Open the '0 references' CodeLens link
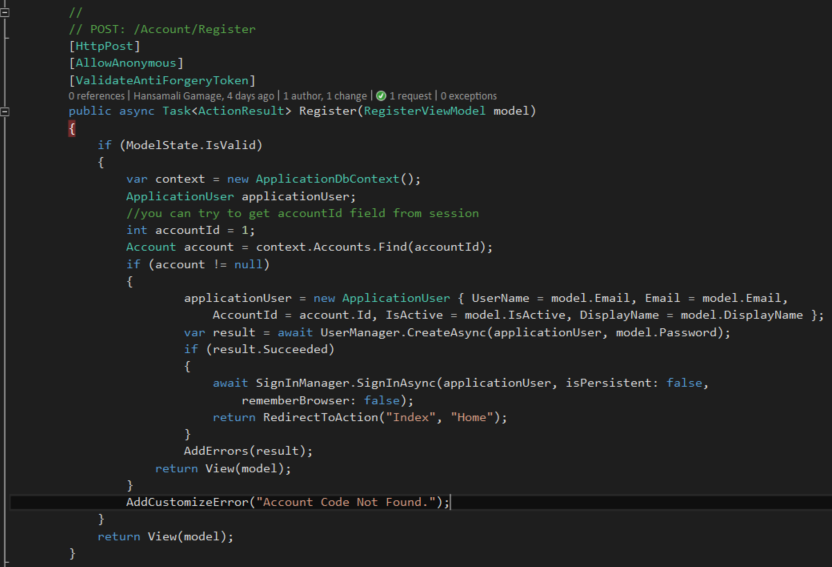This screenshot has width=832, height=567. (x=97, y=96)
